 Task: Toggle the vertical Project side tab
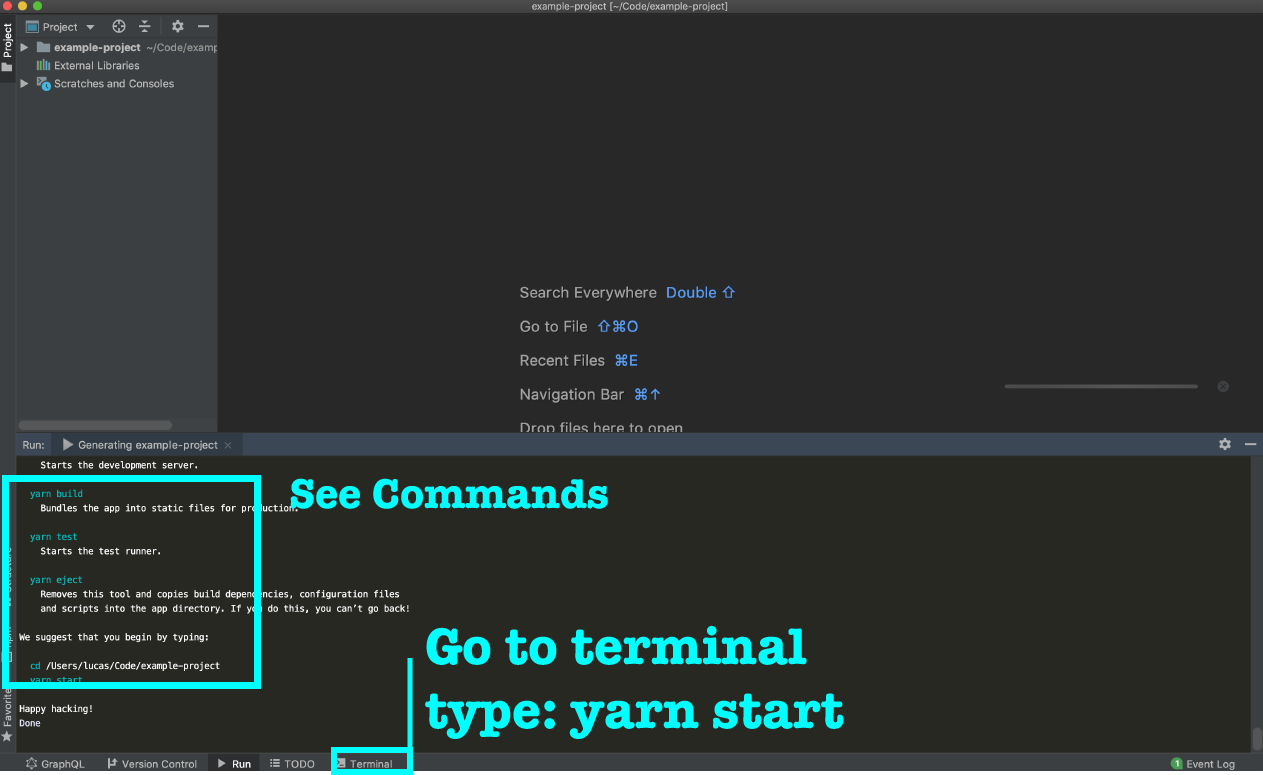coord(7,46)
